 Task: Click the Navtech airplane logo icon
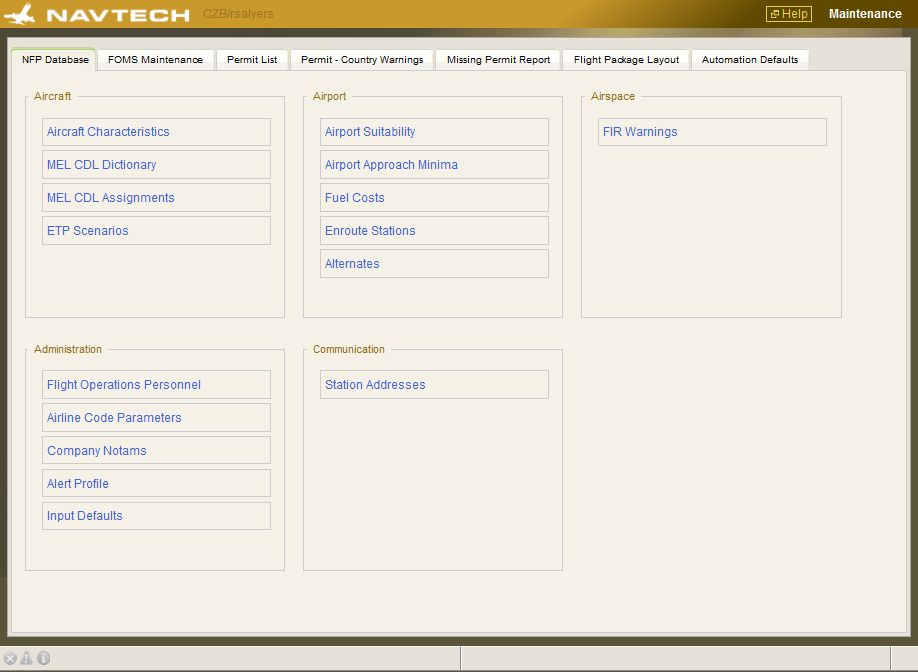point(19,14)
